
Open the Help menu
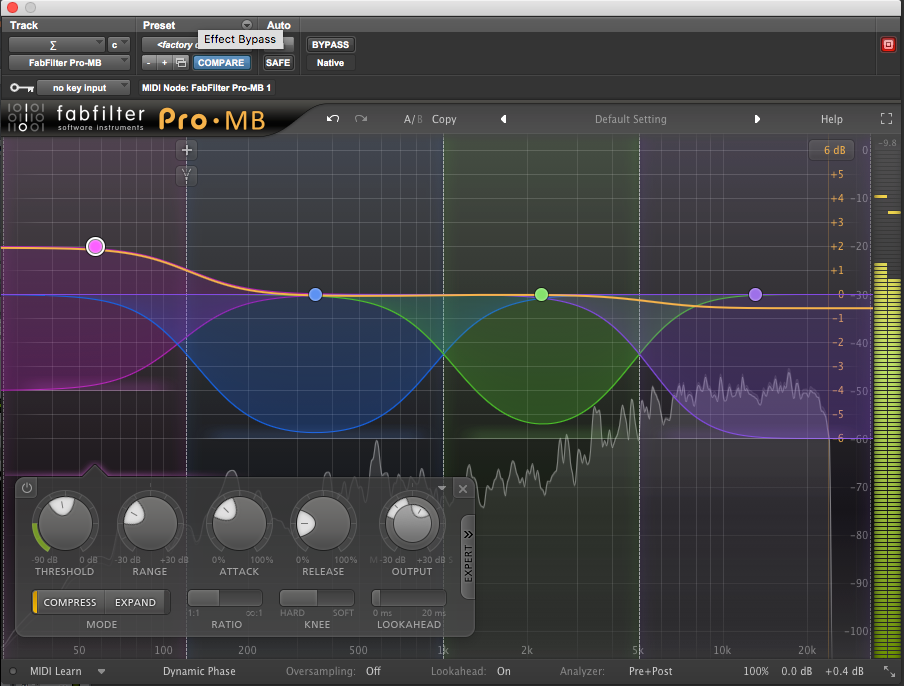point(831,119)
